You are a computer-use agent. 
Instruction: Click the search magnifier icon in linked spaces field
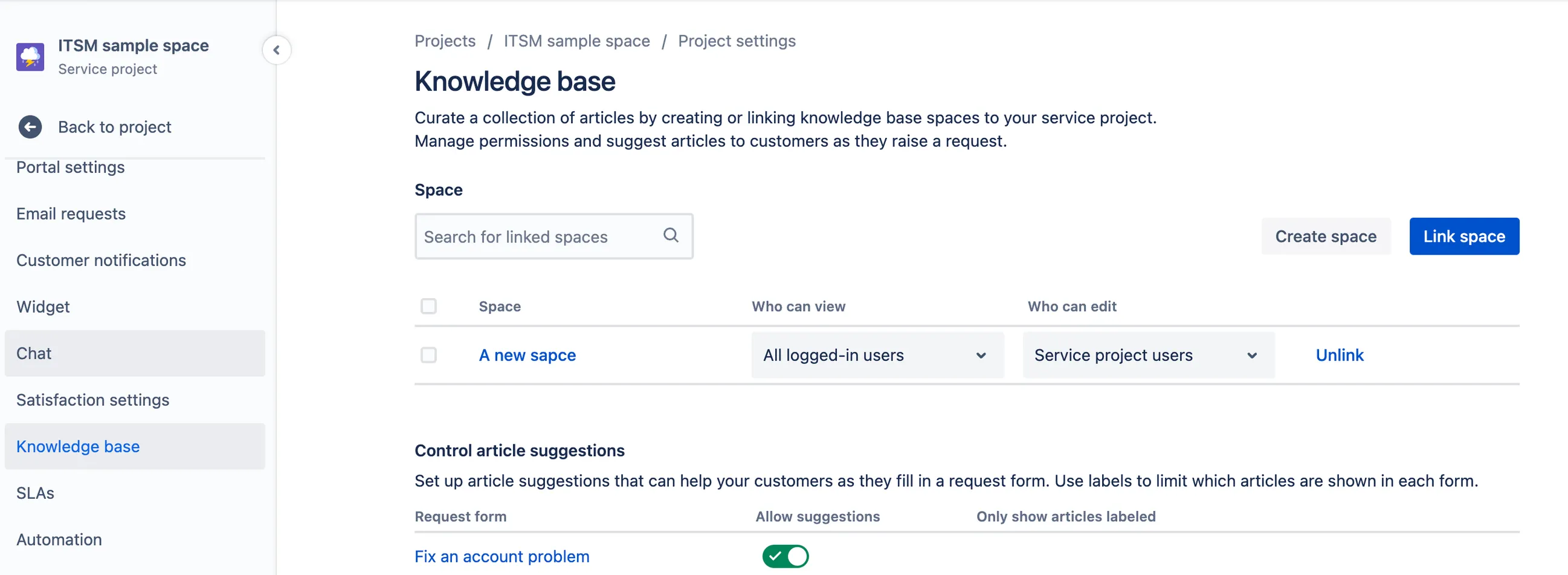click(670, 235)
